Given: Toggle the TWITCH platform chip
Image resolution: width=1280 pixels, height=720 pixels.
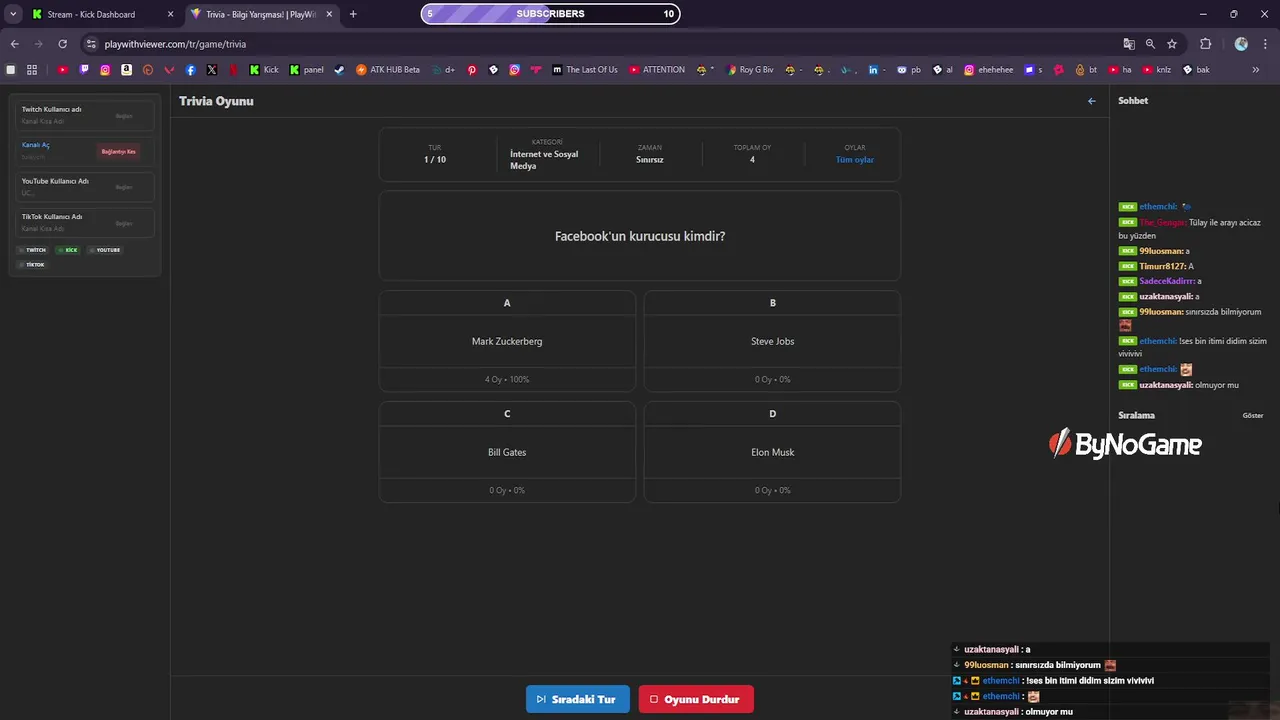Looking at the screenshot, I should 33,250.
